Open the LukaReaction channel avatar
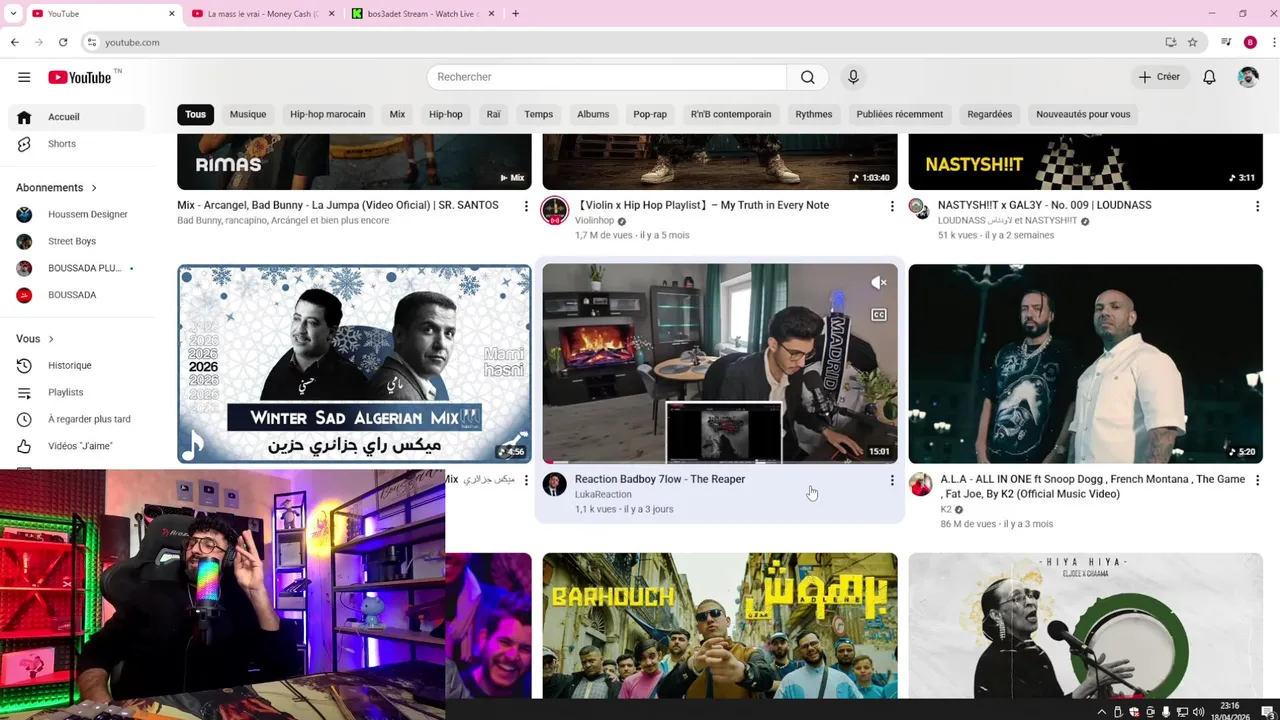Viewport: 1280px width, 720px height. point(555,485)
